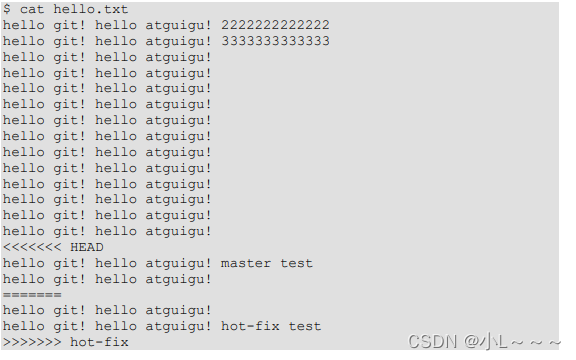Viewport: 576px width, 360px height.
Task: Click the ">>>>>>> hot-fix" conflict marker
Action: click(x=66, y=342)
